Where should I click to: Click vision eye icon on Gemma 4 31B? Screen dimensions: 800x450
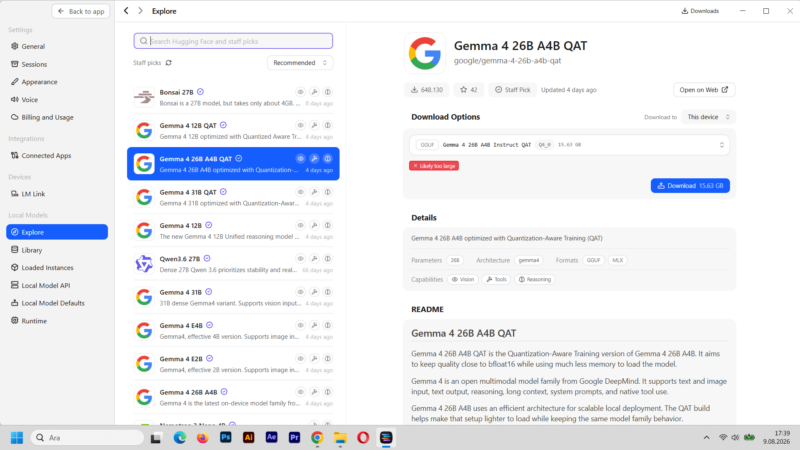click(x=301, y=292)
